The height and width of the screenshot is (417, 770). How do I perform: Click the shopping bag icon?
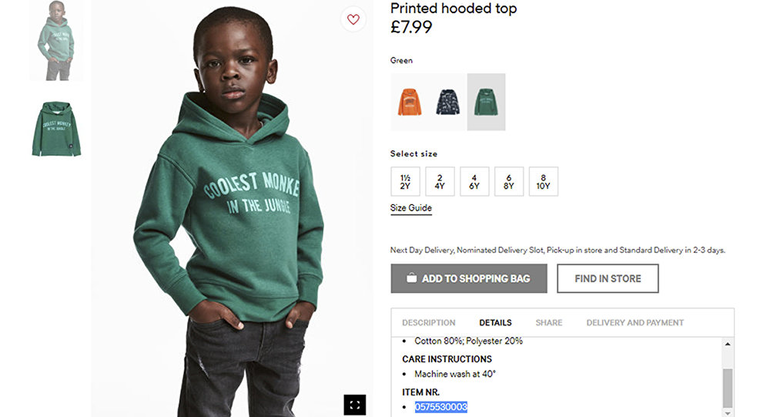point(410,278)
